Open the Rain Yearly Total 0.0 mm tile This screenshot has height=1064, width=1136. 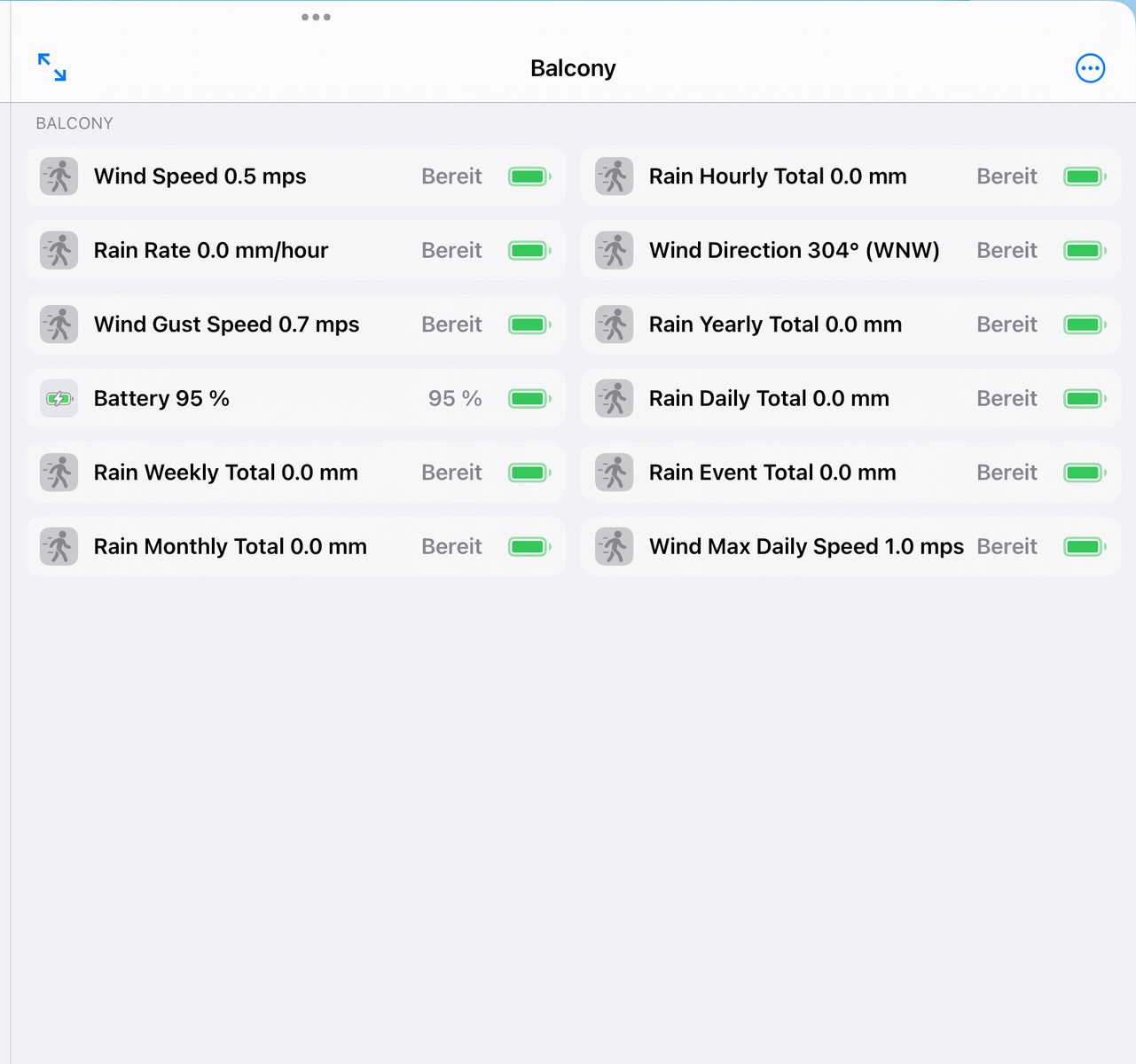click(x=775, y=325)
